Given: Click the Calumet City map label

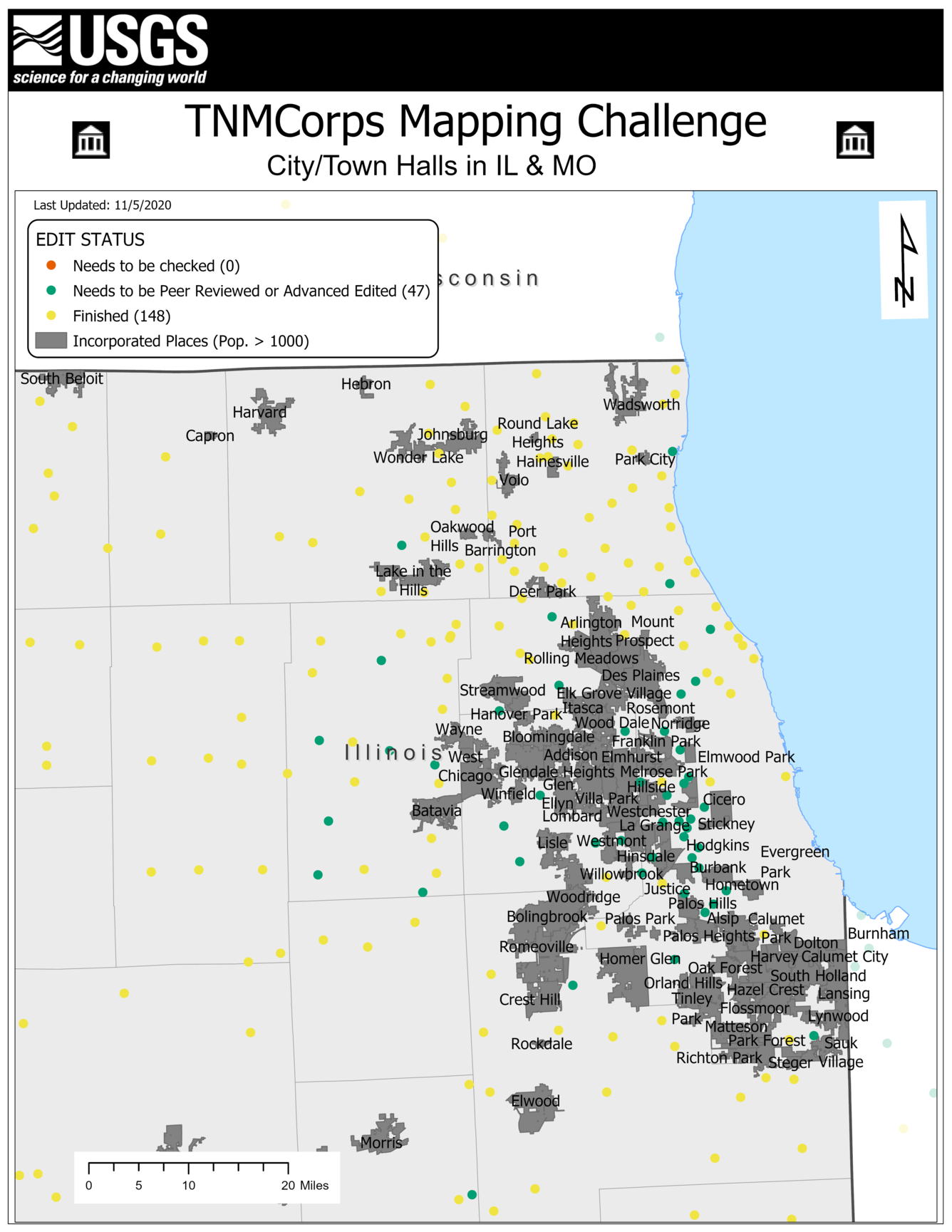Looking at the screenshot, I should click(x=844, y=957).
